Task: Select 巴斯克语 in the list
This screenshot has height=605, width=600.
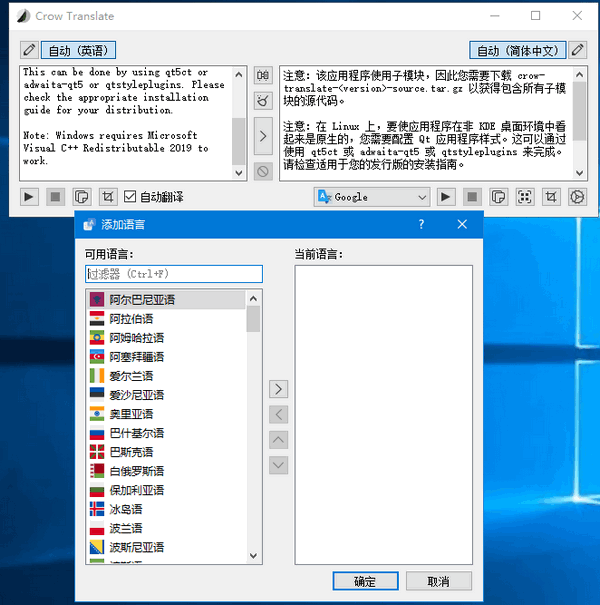Action: (166, 452)
